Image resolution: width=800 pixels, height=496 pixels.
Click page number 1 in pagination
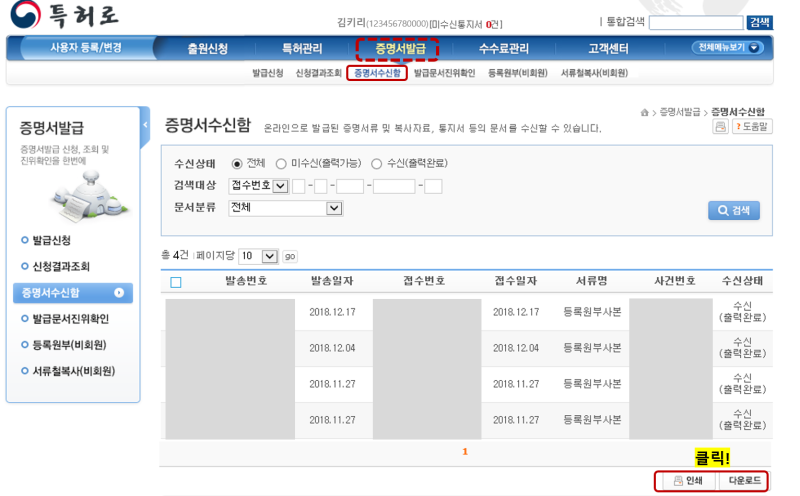tap(465, 452)
